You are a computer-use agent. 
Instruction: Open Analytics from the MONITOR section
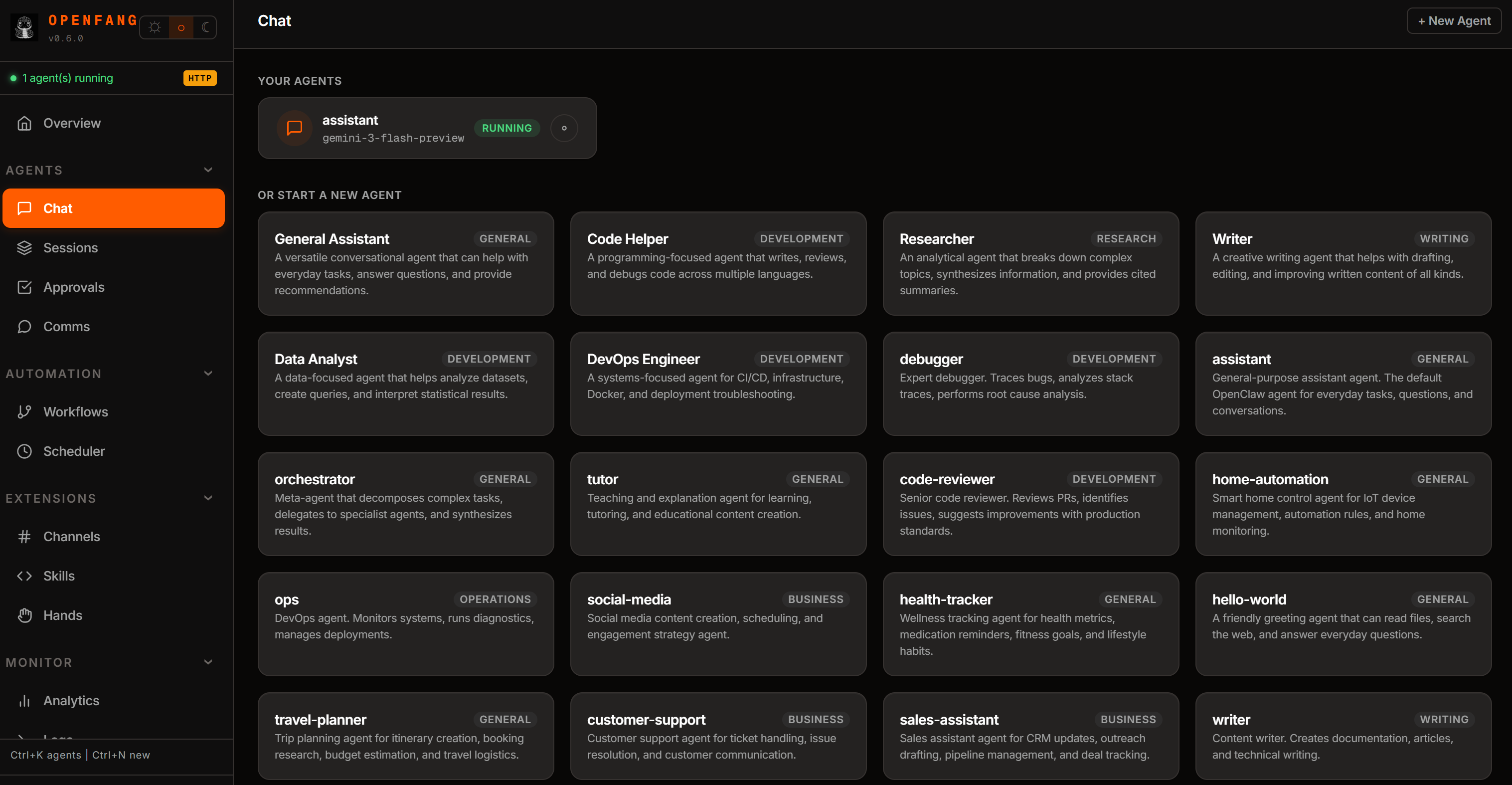(71, 700)
